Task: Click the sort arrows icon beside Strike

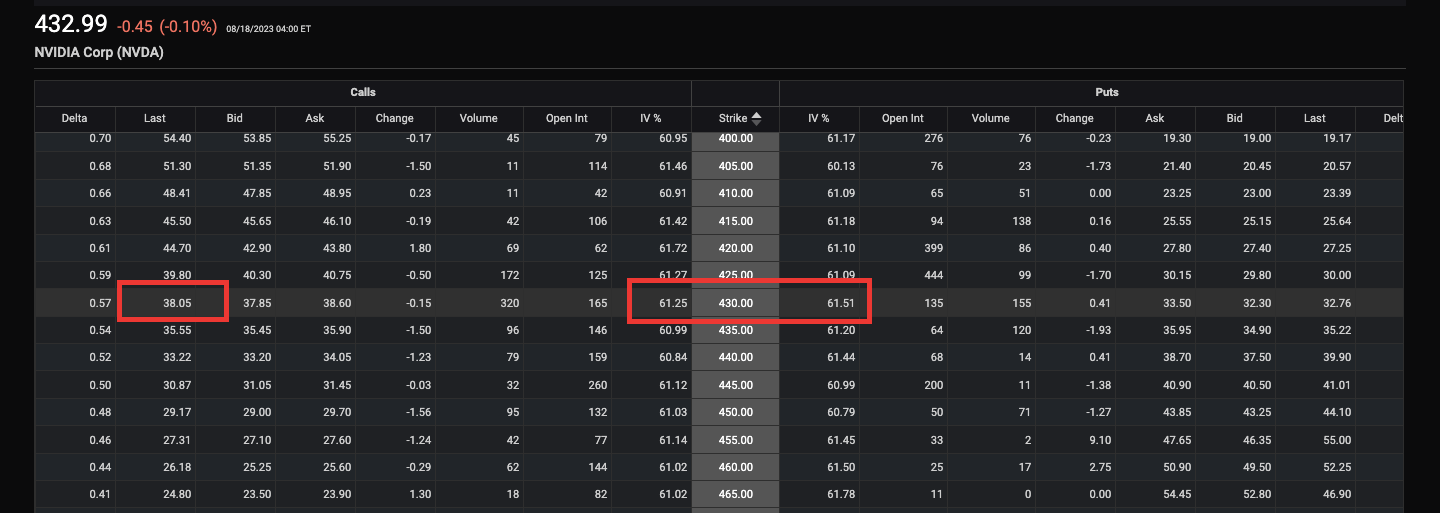Action: click(x=757, y=118)
